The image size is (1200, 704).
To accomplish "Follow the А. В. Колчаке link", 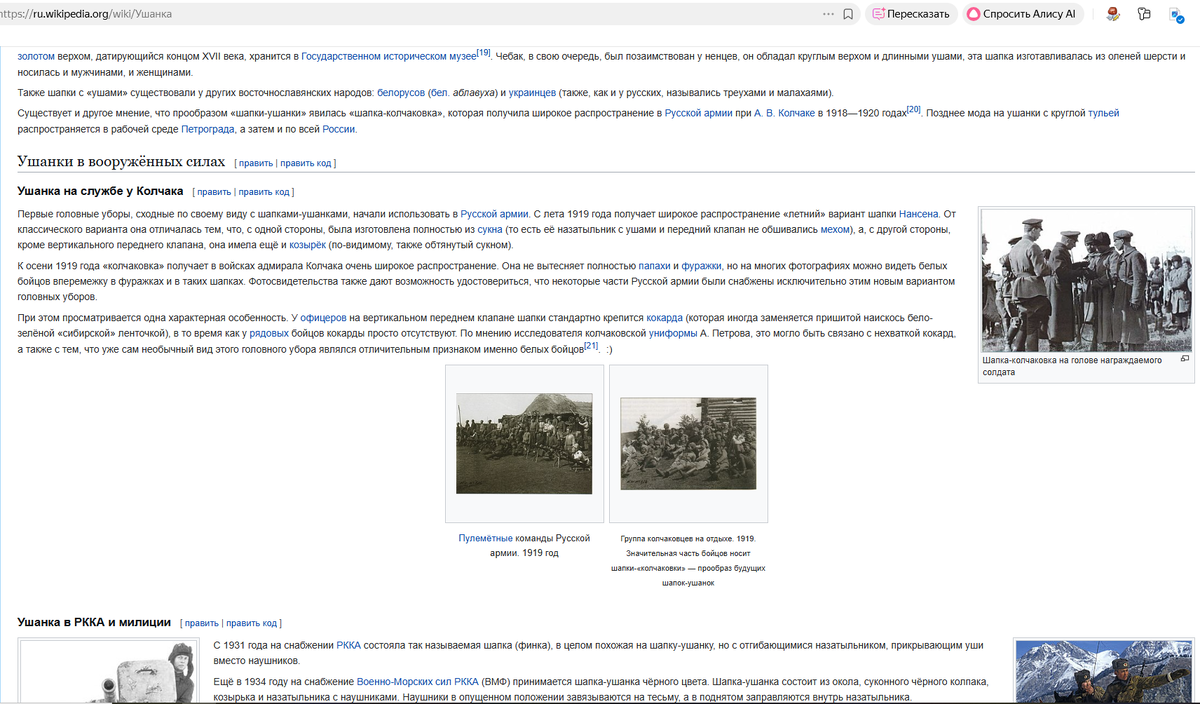I will [x=783, y=113].
